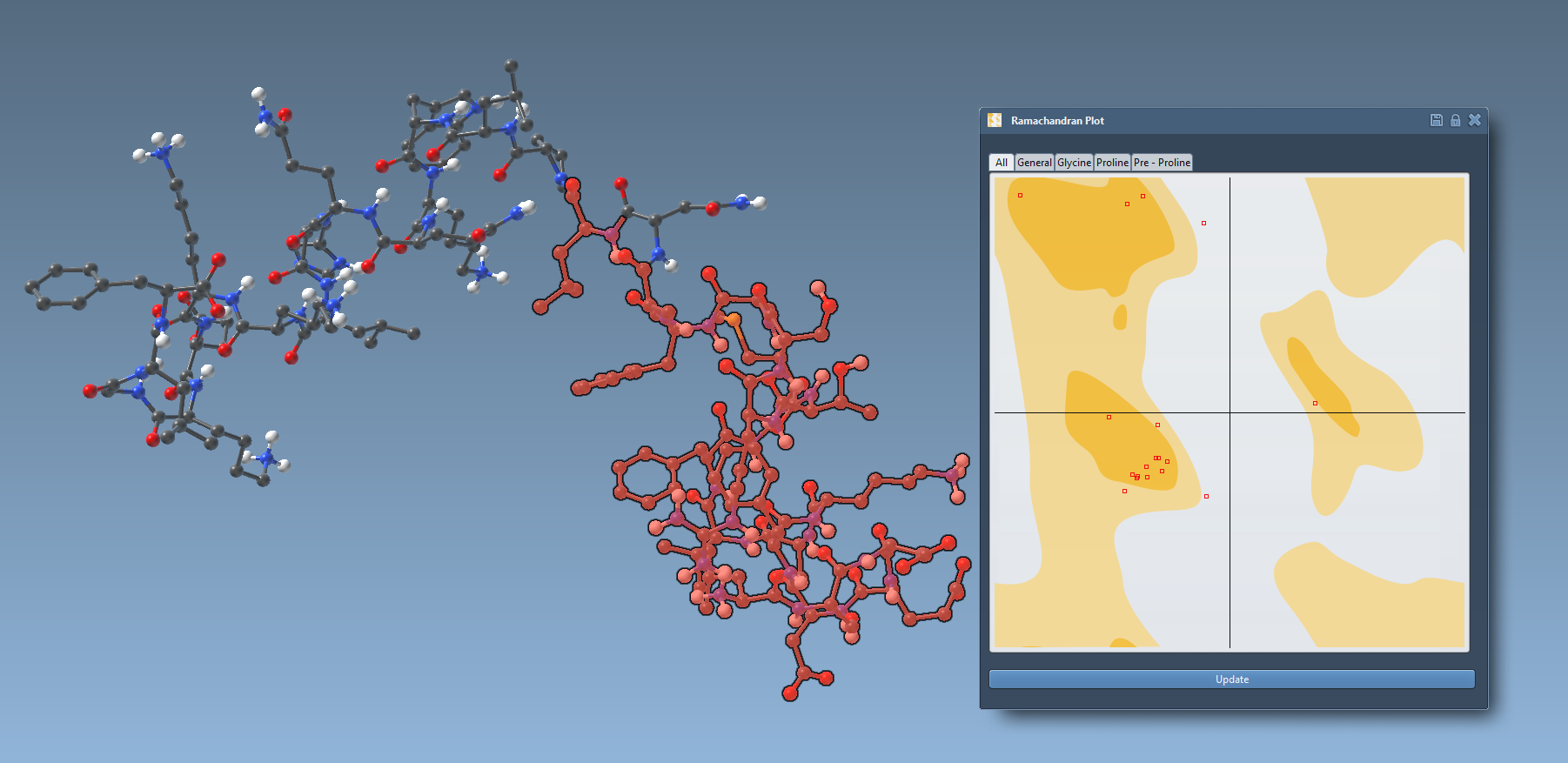Click the orange atom in the red molecule
Screen dimensions: 1568x763
click(x=734, y=319)
